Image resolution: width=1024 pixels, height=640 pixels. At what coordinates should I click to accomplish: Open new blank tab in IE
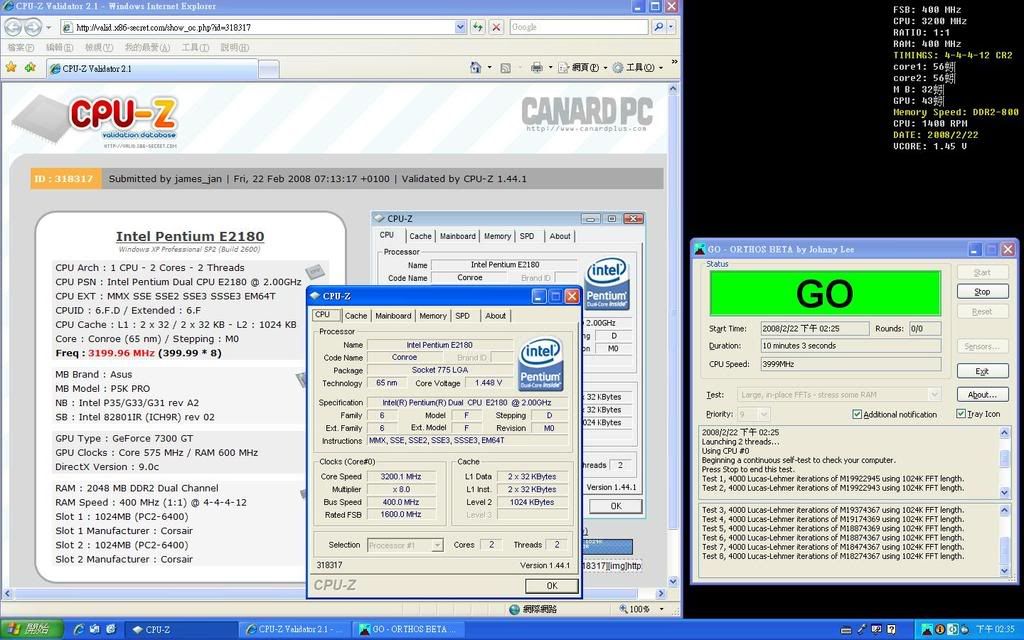pos(268,69)
